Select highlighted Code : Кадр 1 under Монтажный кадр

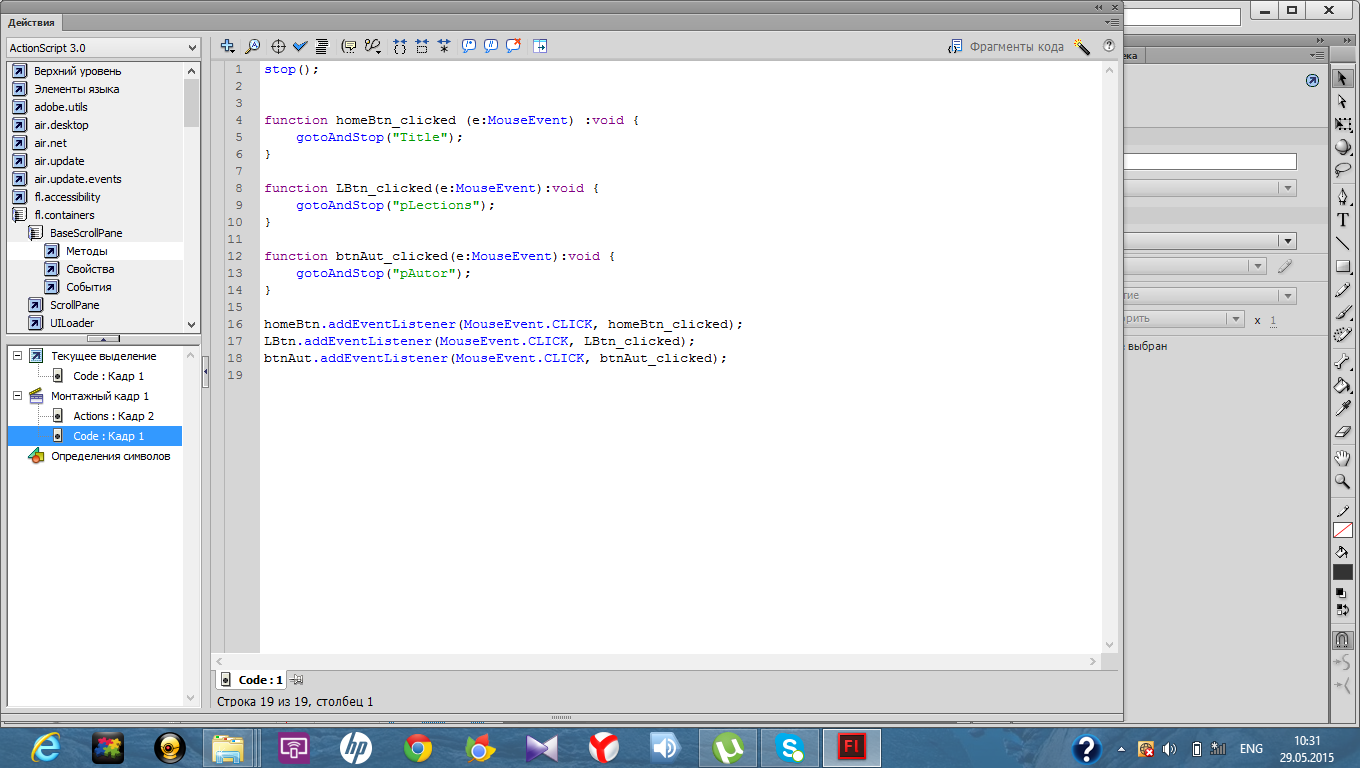click(94, 436)
